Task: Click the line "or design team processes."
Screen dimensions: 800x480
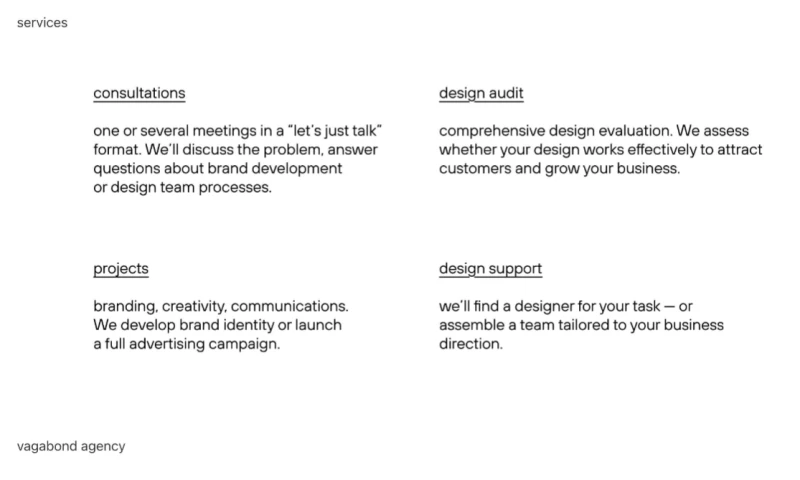Action: click(x=182, y=187)
